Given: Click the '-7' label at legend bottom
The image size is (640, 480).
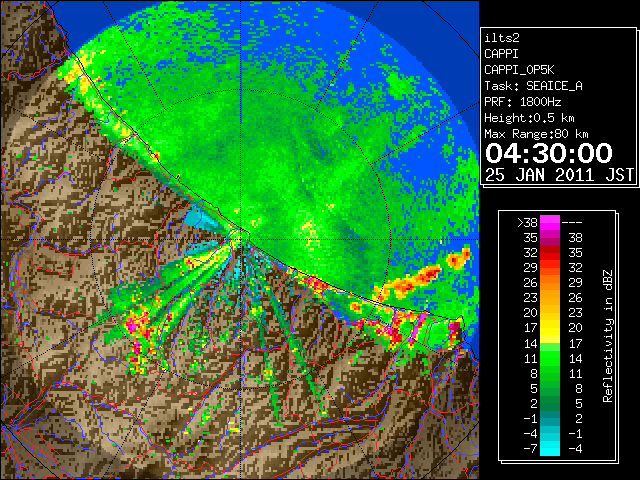Looking at the screenshot, I should tap(530, 448).
